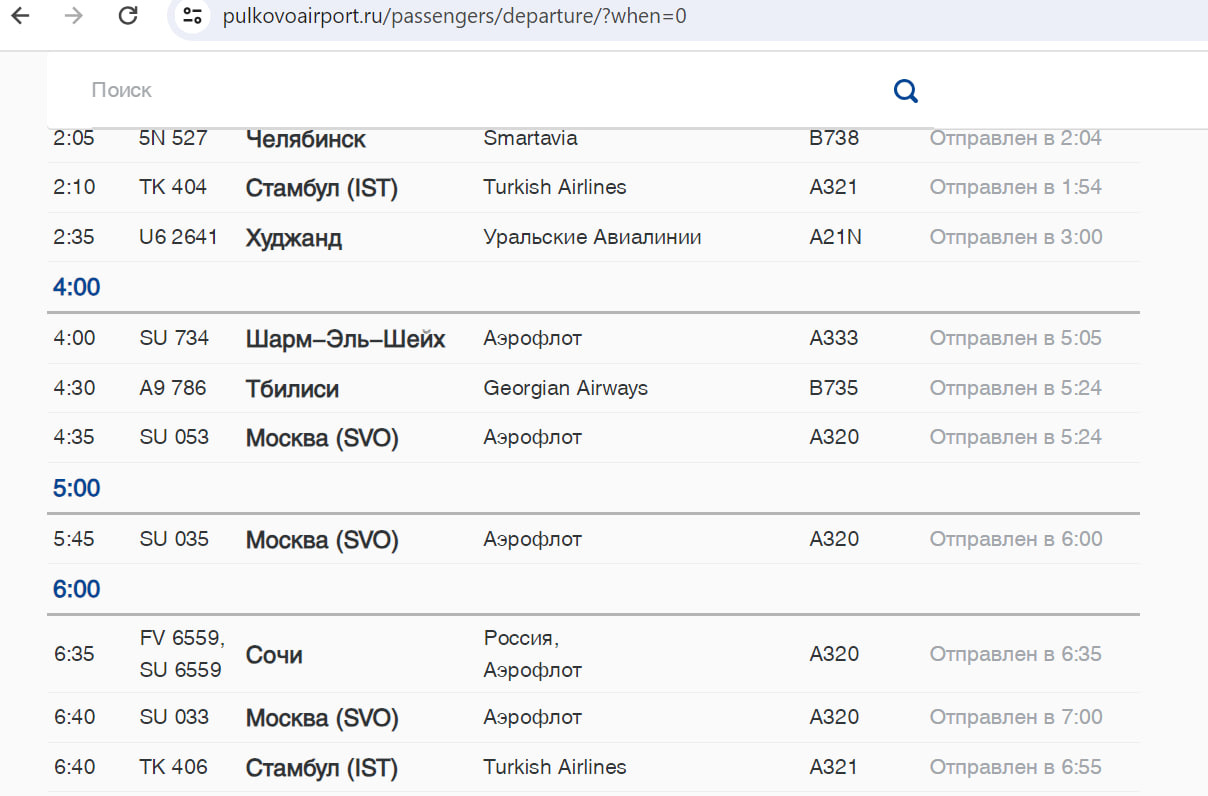Click the 4:00 hour section header
The height and width of the screenshot is (796, 1208).
77,288
